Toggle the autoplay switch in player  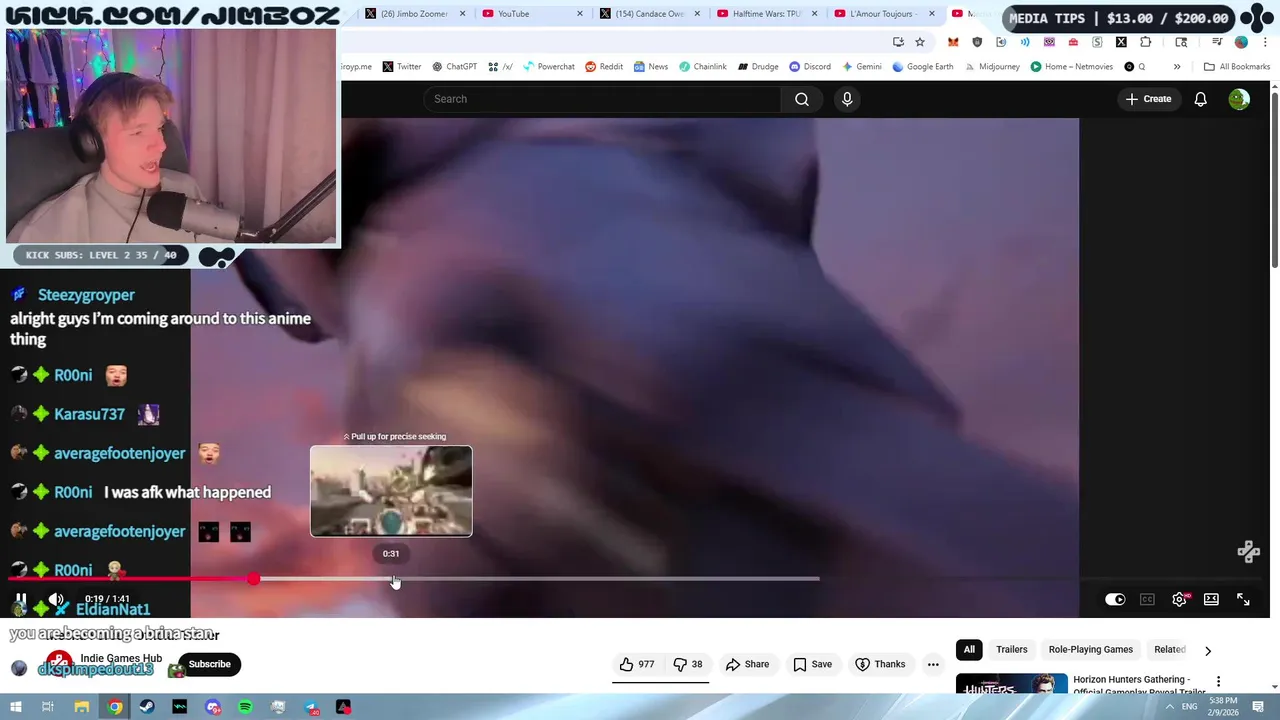pyautogui.click(x=1115, y=599)
